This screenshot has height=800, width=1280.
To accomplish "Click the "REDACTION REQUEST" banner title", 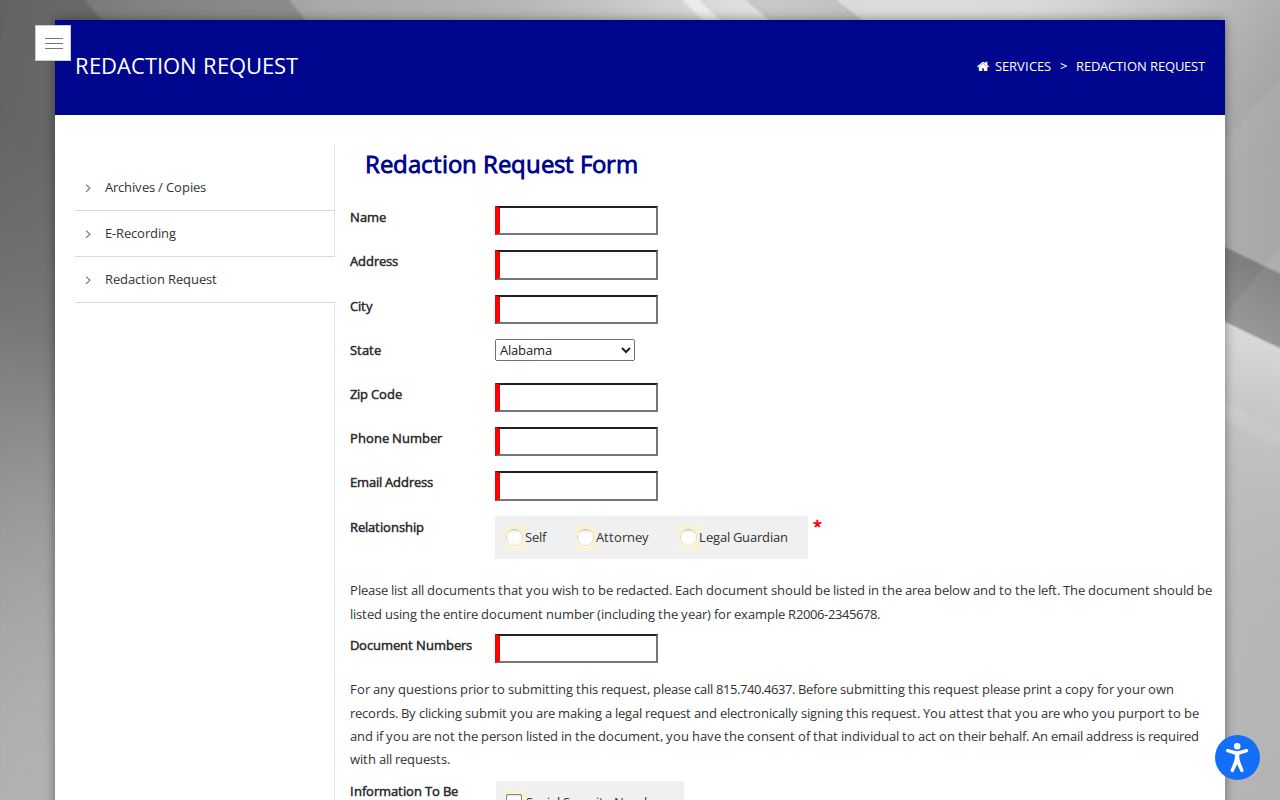I will 187,66.
